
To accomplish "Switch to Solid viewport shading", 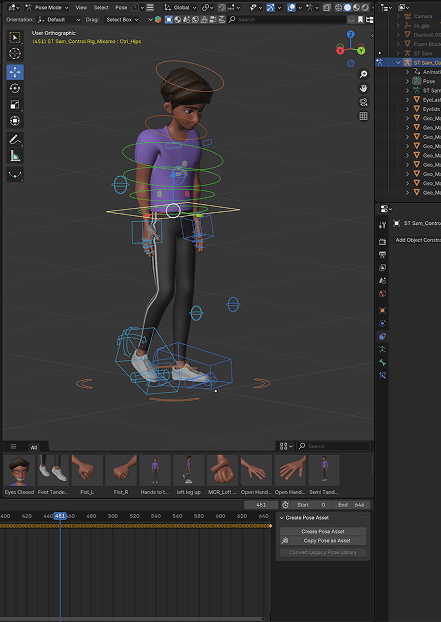I will tap(347, 8).
